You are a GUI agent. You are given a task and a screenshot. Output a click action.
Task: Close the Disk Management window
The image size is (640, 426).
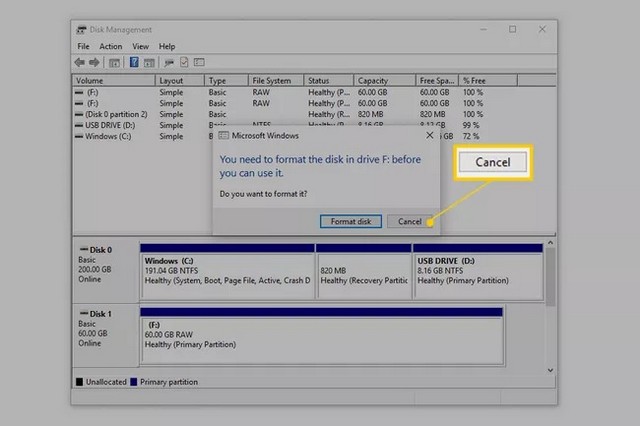pyautogui.click(x=542, y=29)
